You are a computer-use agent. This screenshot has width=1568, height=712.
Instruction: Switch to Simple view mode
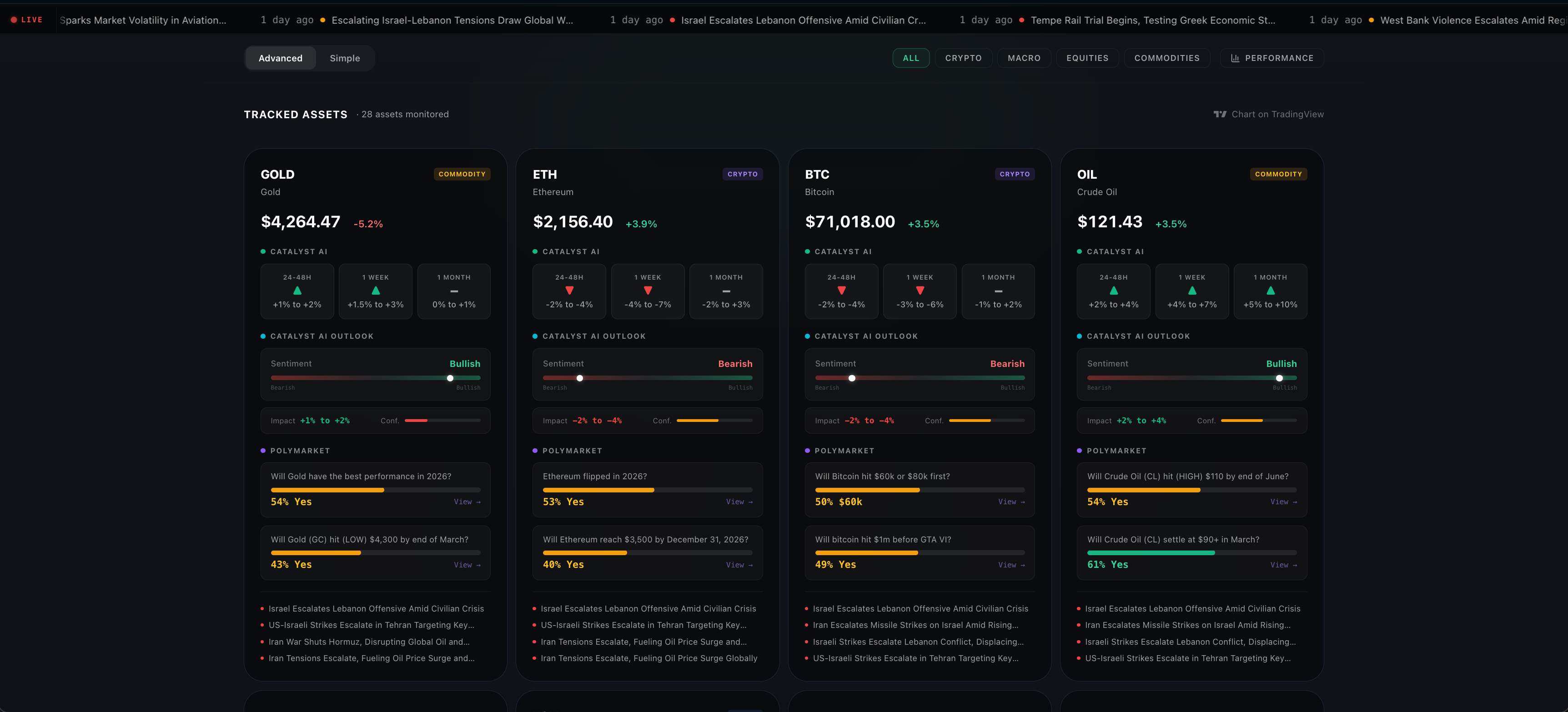point(345,58)
